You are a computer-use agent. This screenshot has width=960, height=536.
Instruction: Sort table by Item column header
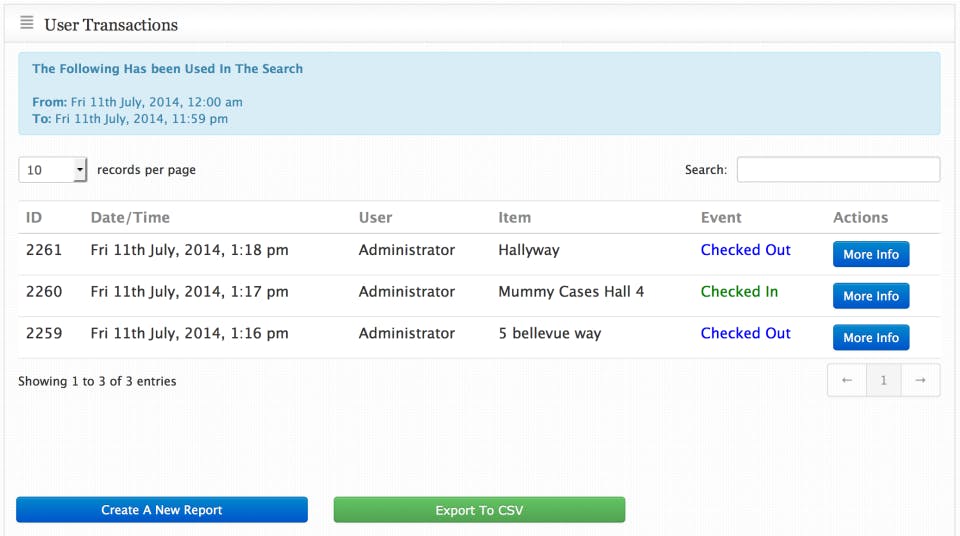click(x=514, y=217)
